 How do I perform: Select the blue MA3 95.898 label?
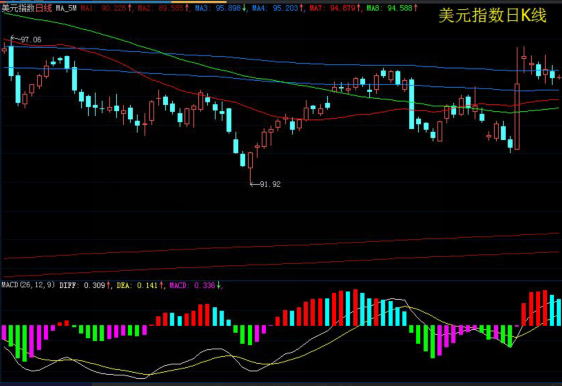pos(218,8)
